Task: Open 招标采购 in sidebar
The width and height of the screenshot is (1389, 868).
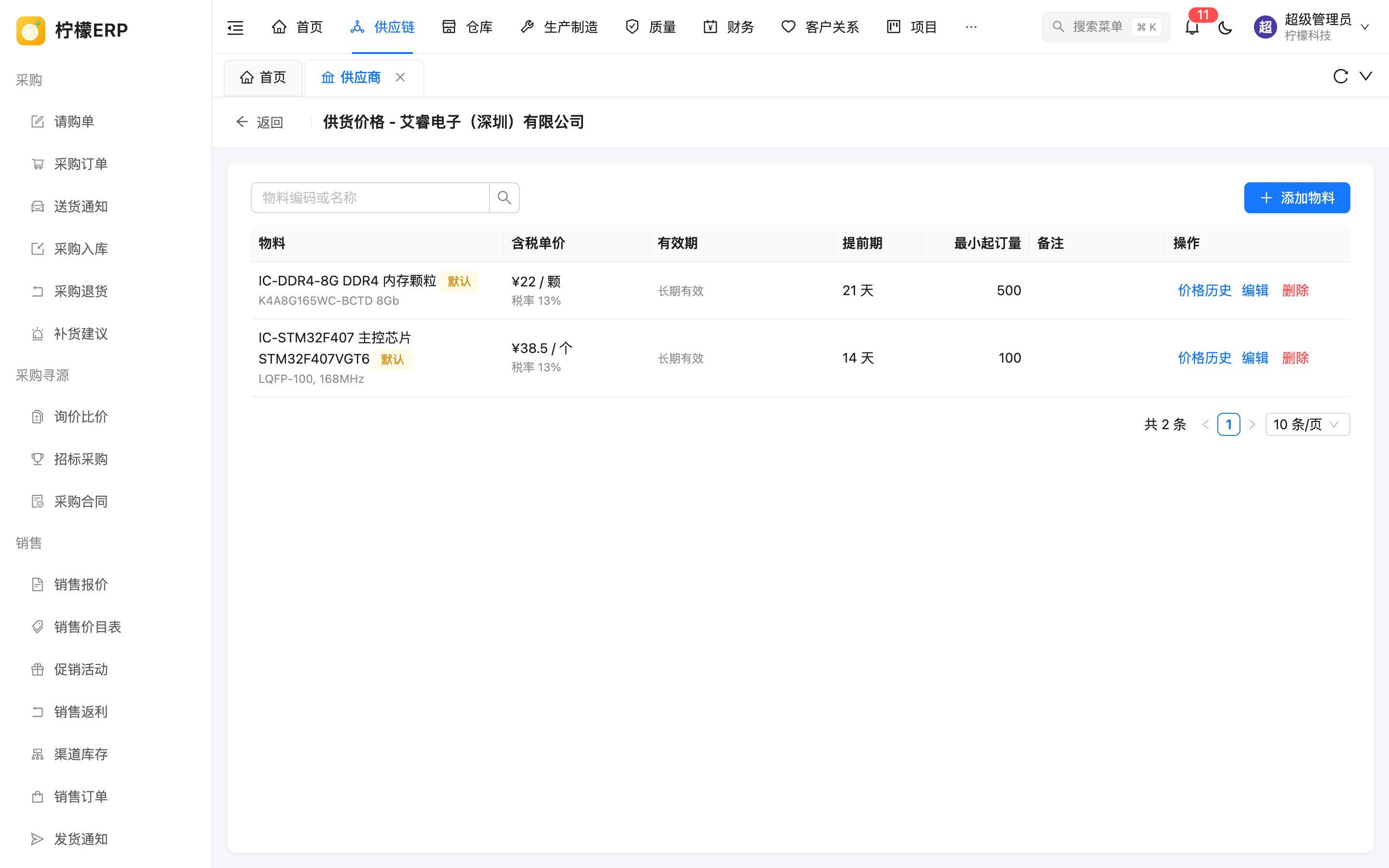Action: [106, 459]
